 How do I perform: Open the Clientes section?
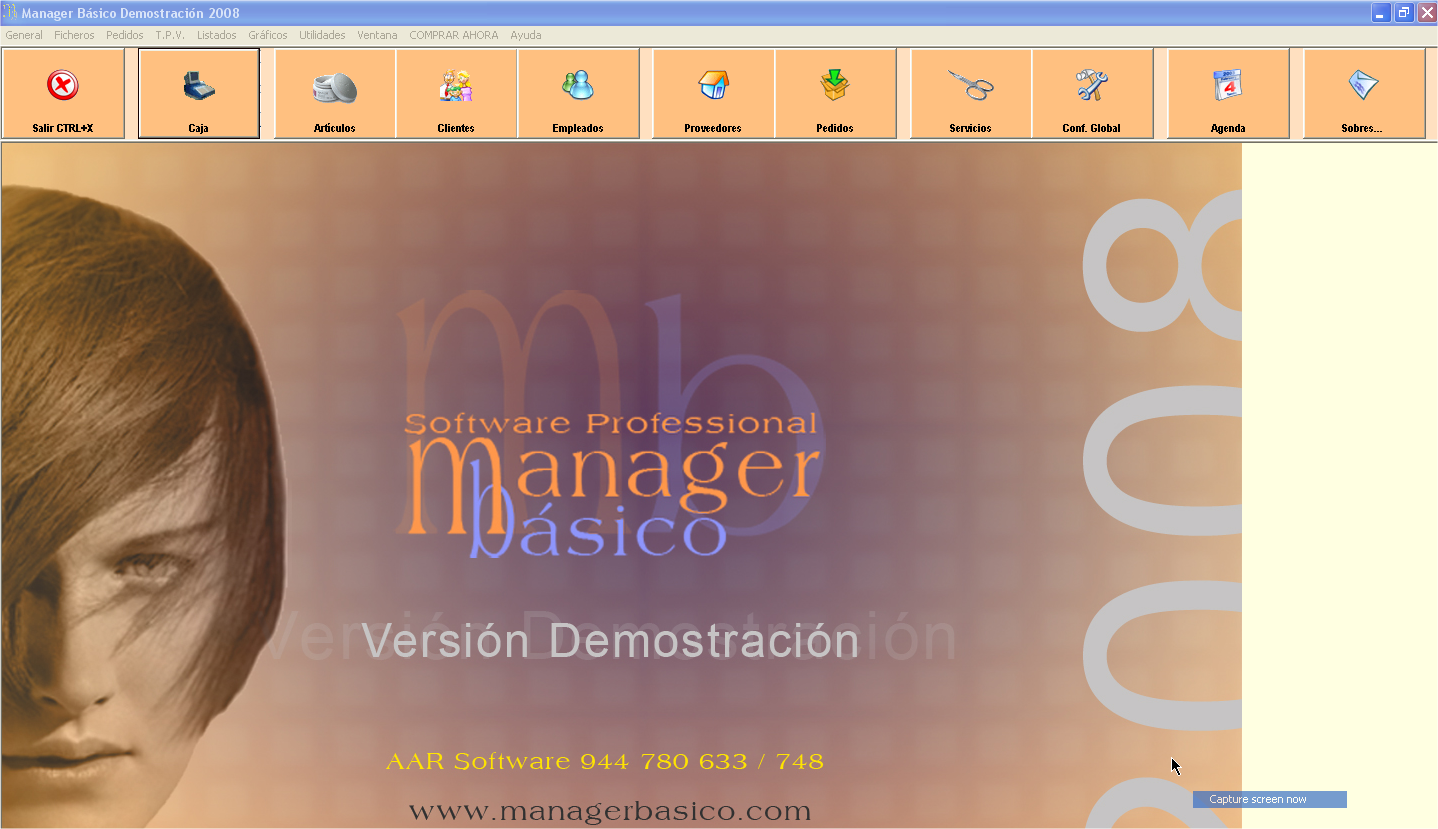(456, 93)
